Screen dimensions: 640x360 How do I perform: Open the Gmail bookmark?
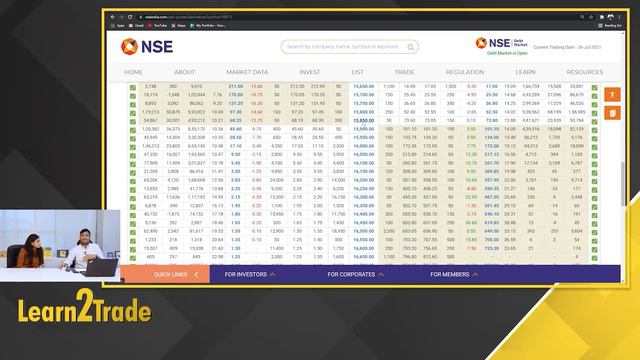point(136,25)
